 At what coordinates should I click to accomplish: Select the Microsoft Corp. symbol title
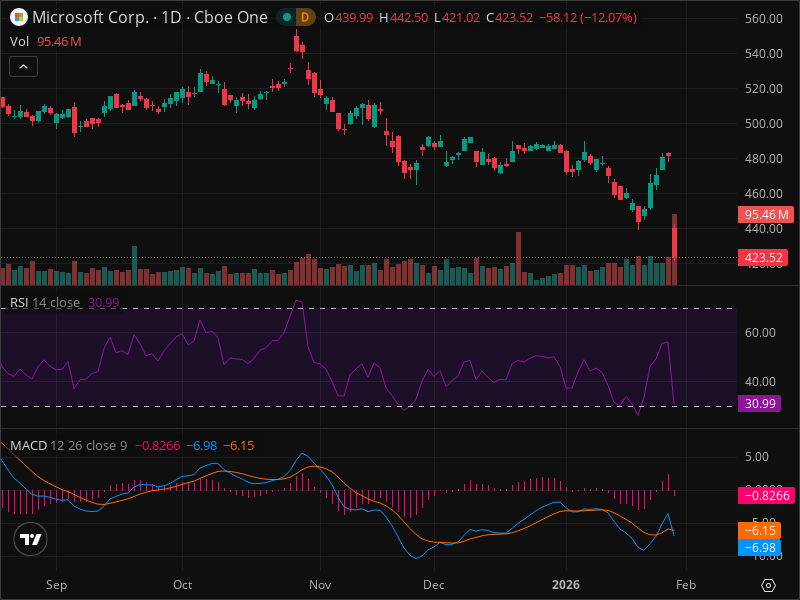(149, 17)
